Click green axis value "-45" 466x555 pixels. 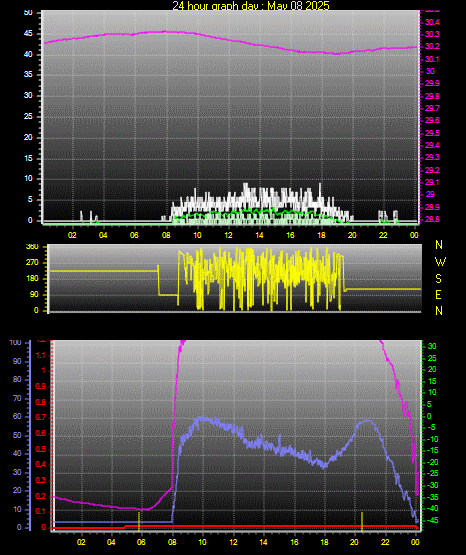433,521
